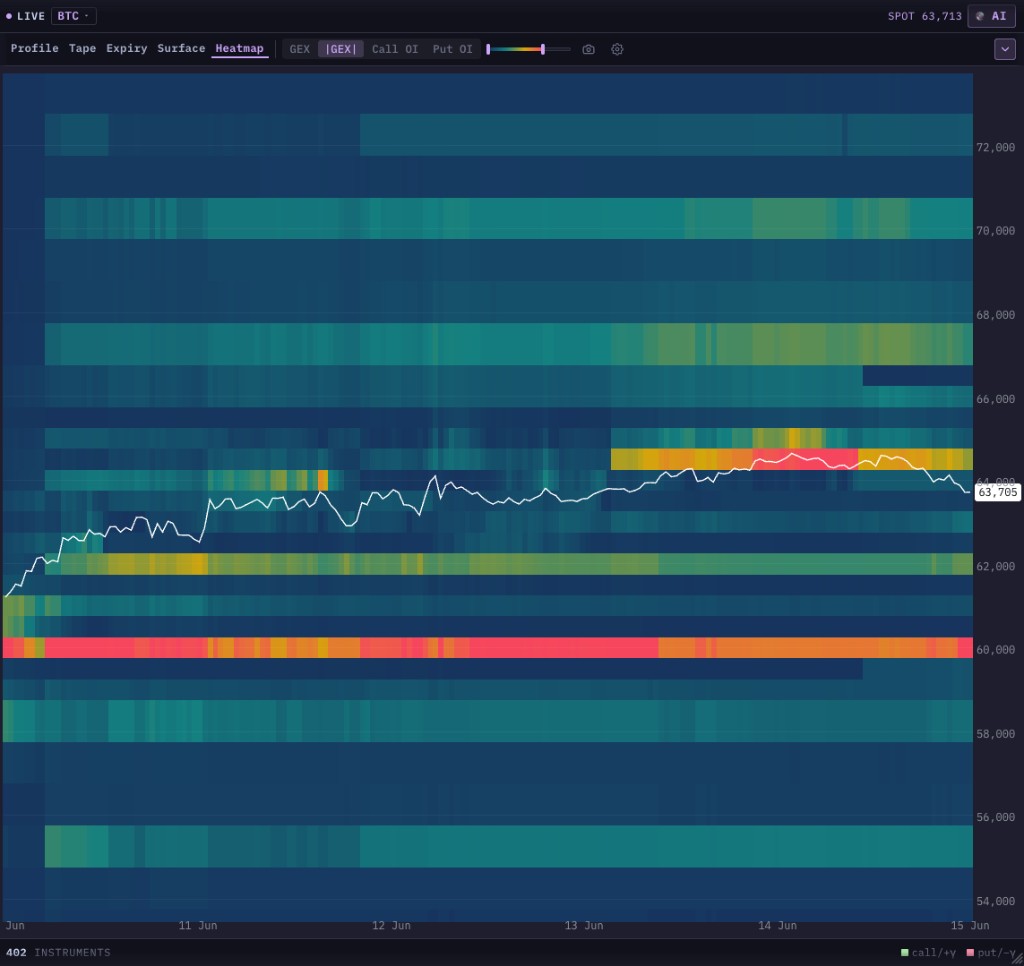This screenshot has width=1024, height=966.
Task: Select the Heatmap tab
Action: [240, 48]
